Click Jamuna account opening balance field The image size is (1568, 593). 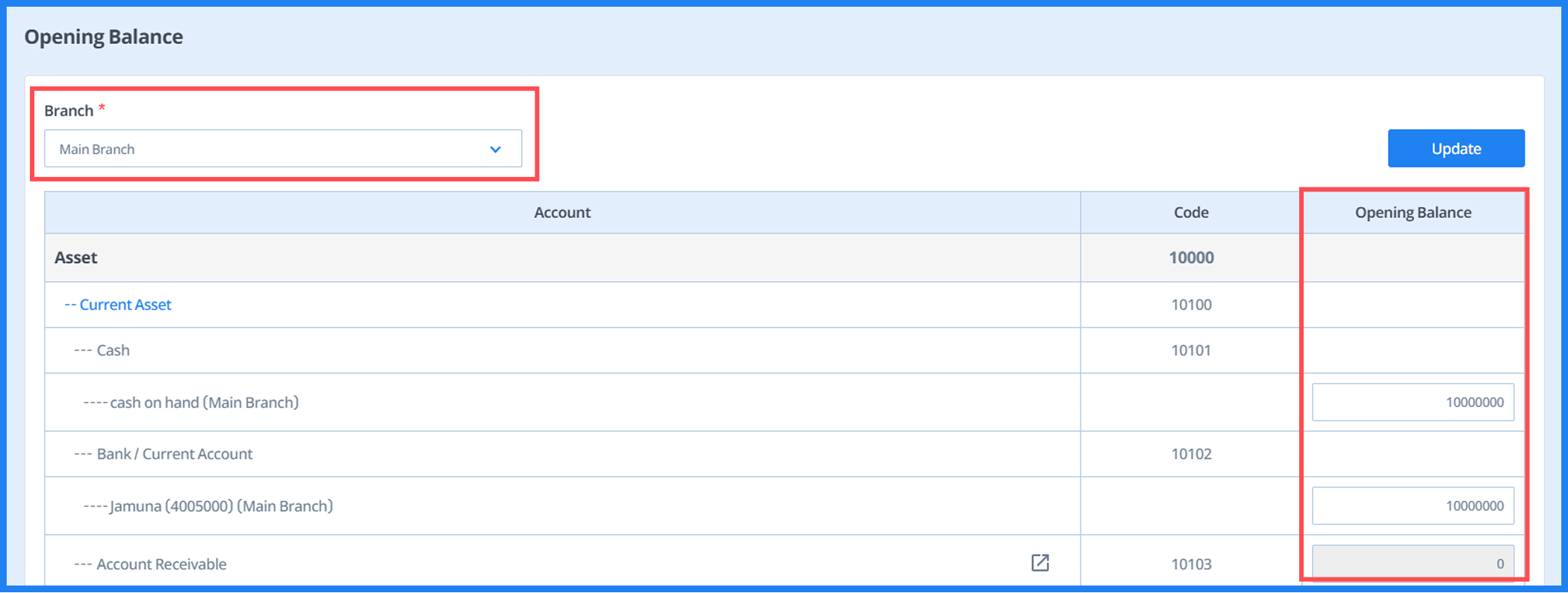pos(1412,506)
